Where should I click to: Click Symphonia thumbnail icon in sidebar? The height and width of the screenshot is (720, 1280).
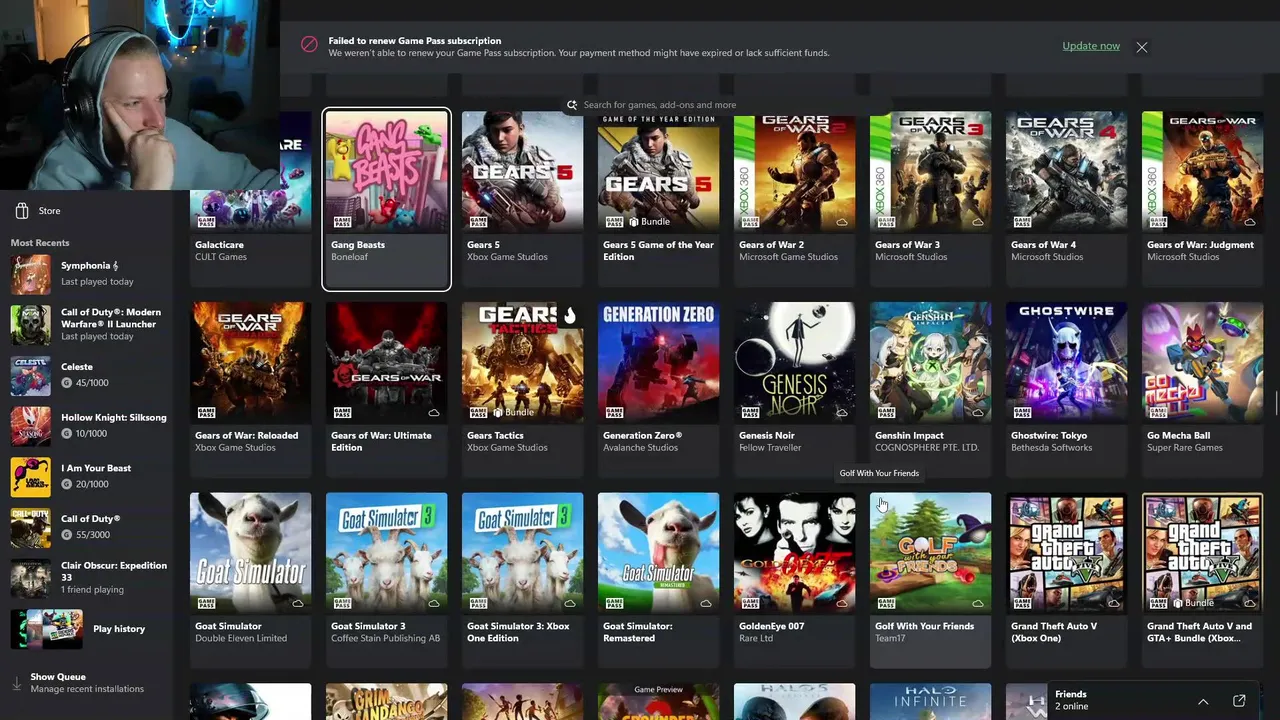(30, 274)
